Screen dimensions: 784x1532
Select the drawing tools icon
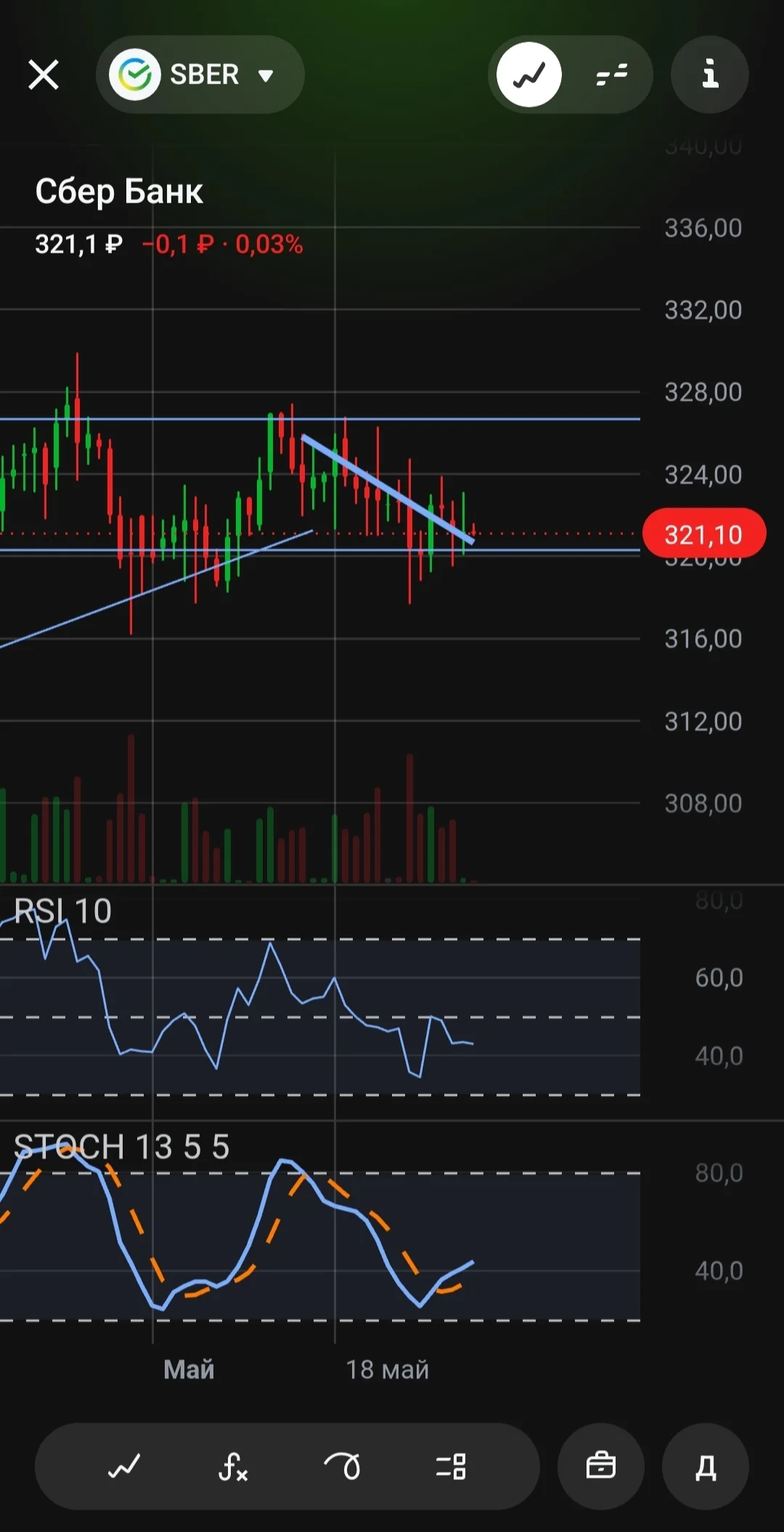(x=342, y=1467)
